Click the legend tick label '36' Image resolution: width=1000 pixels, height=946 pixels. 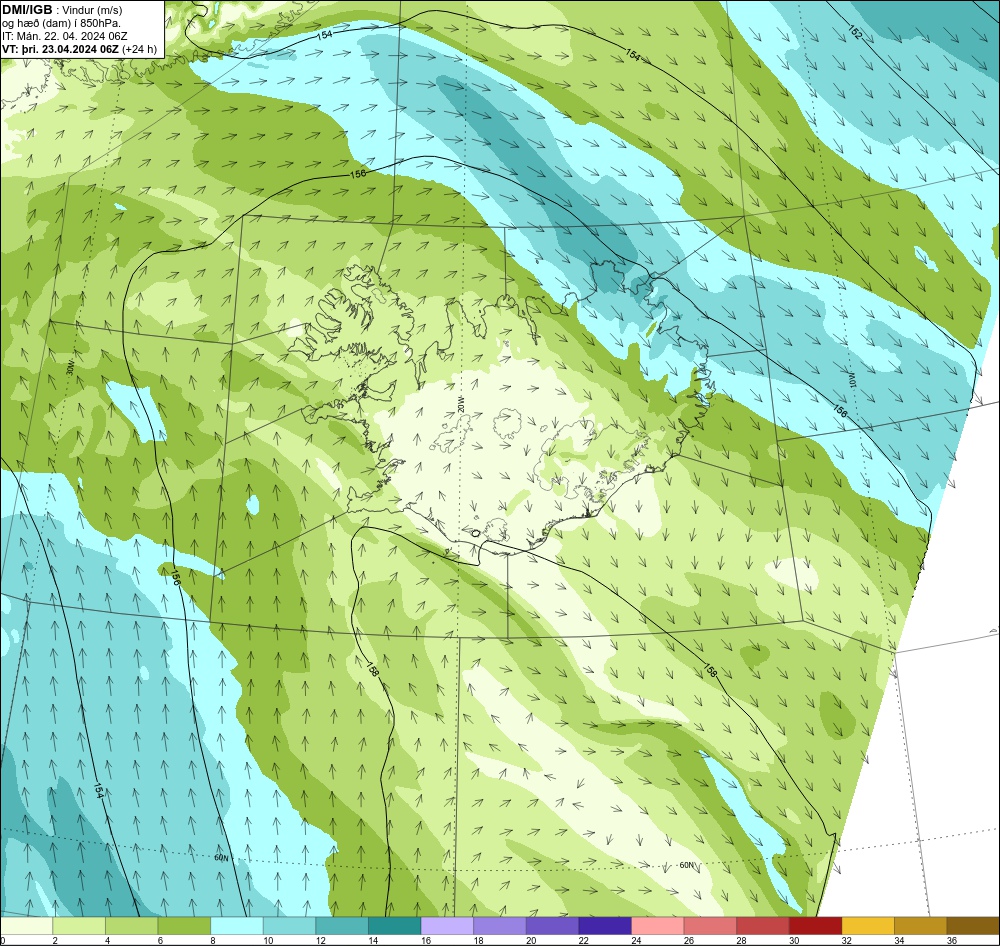tap(952, 940)
